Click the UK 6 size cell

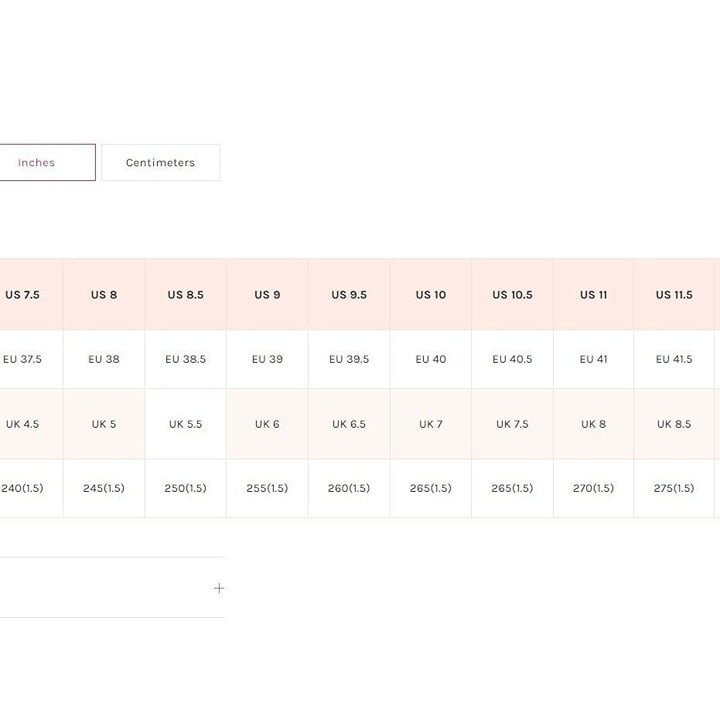pos(267,424)
